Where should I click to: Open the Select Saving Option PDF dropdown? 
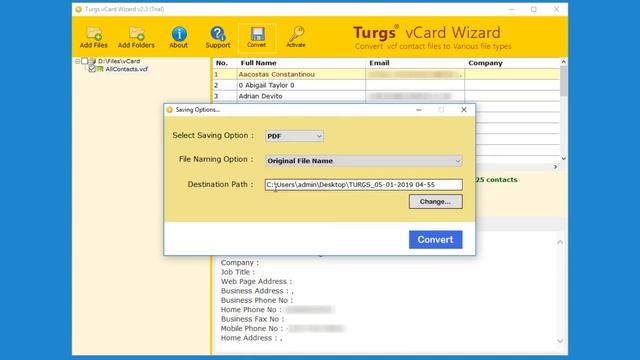point(294,136)
